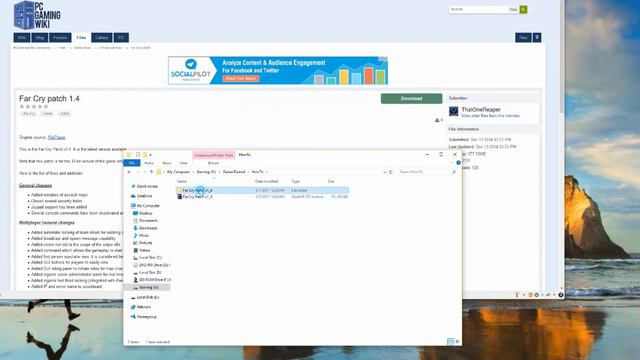This screenshot has height=360, width=640.
Task: Click the website search field
Action: pos(478,9)
